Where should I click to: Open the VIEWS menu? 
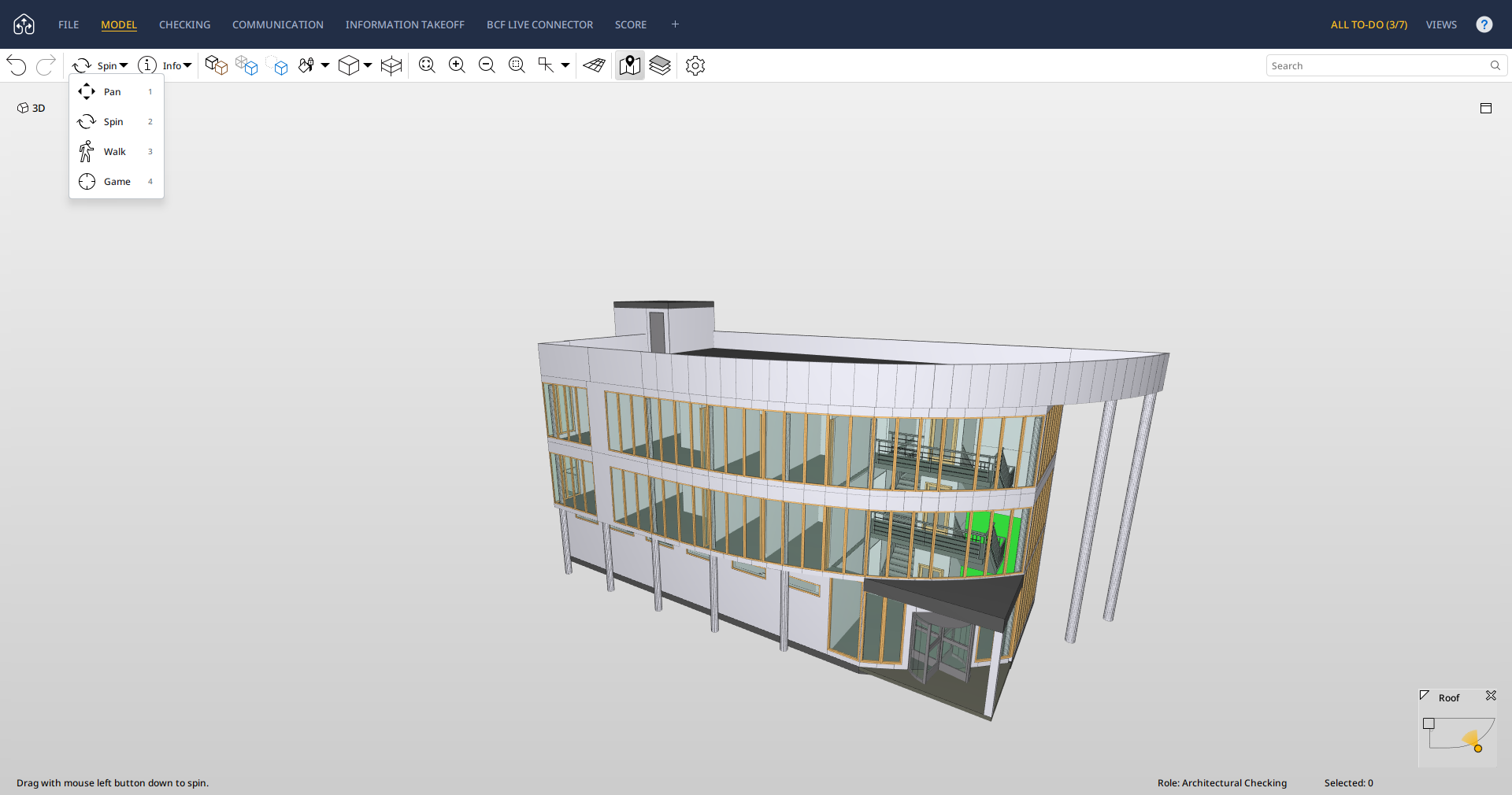pos(1441,24)
